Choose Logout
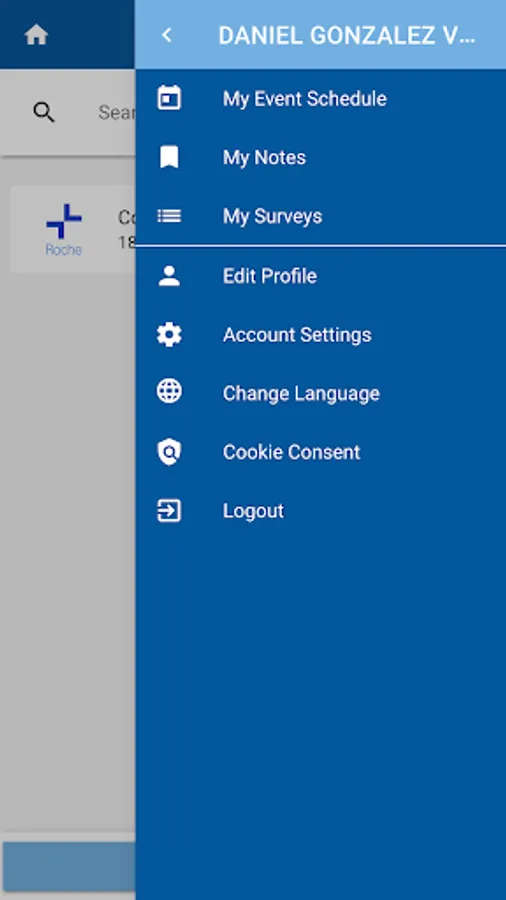The width and height of the screenshot is (506, 900). pyautogui.click(x=321, y=511)
